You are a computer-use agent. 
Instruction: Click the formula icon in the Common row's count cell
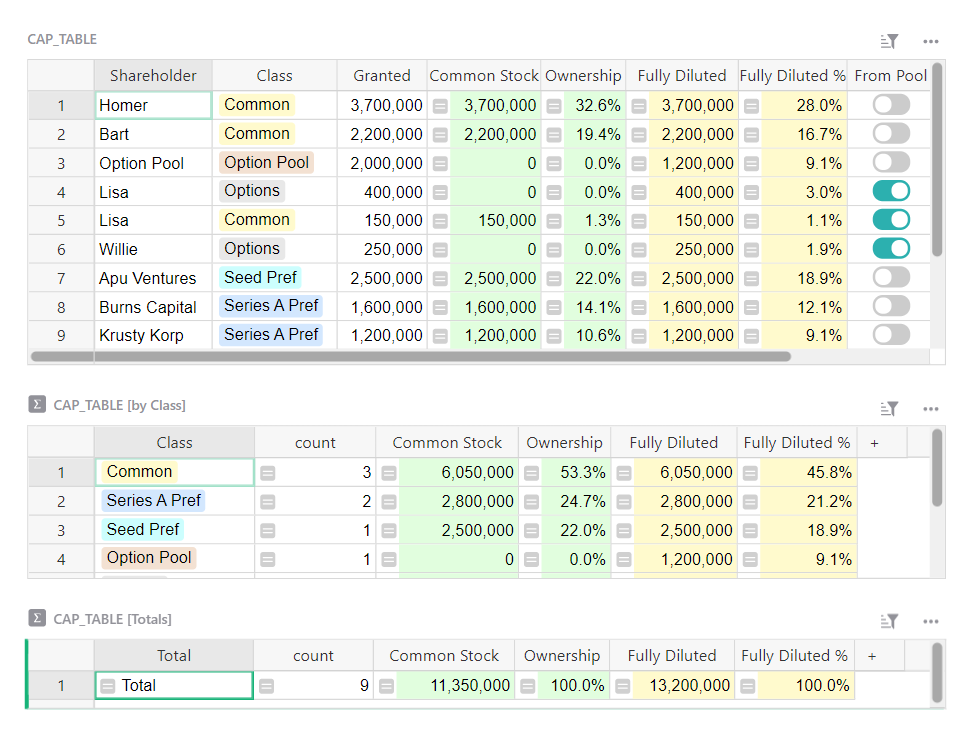(267, 470)
